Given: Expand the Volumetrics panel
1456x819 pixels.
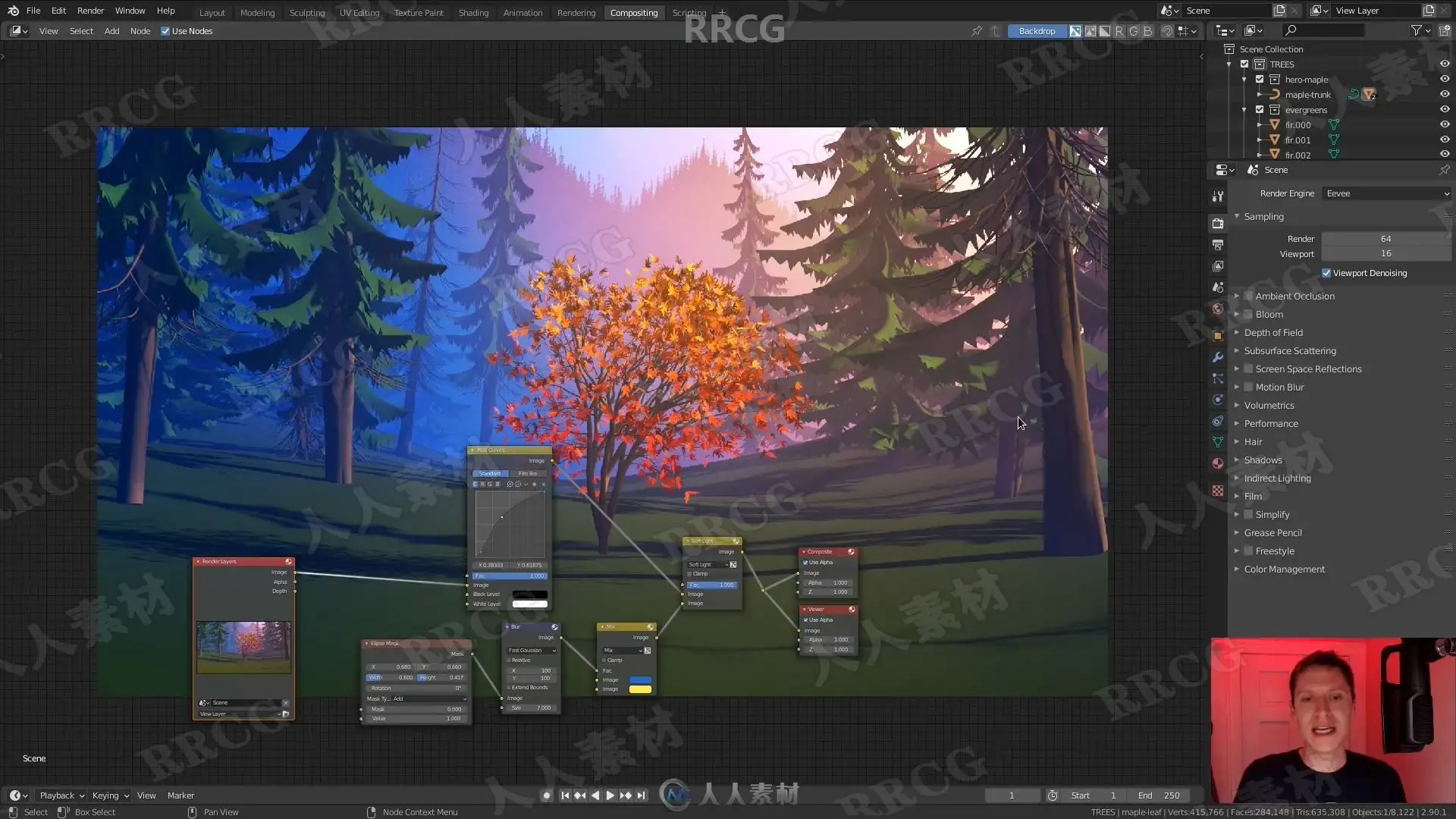Looking at the screenshot, I should click(x=1269, y=406).
